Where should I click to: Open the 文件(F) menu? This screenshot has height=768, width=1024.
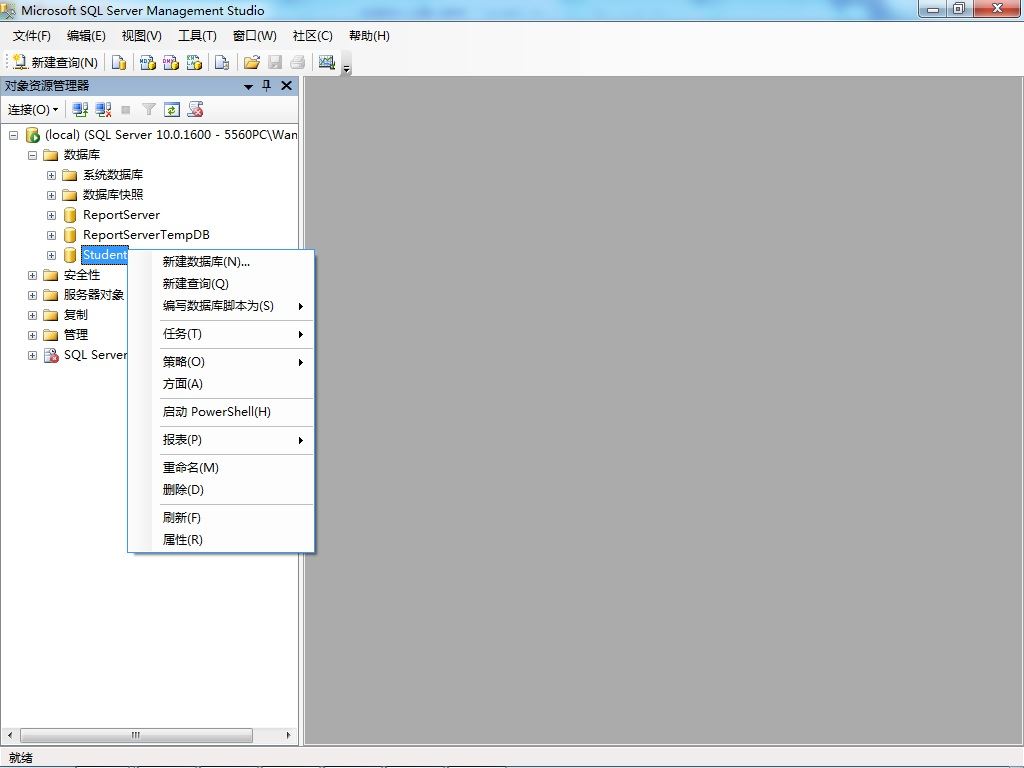(32, 36)
